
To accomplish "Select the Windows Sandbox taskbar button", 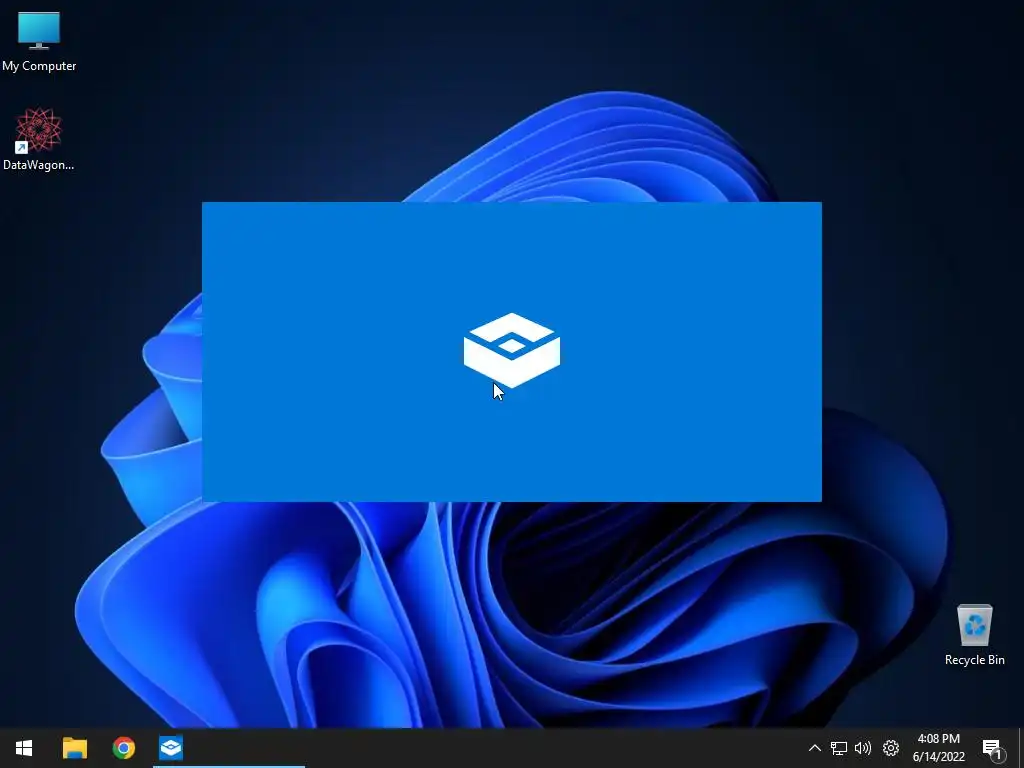I will click(x=171, y=748).
